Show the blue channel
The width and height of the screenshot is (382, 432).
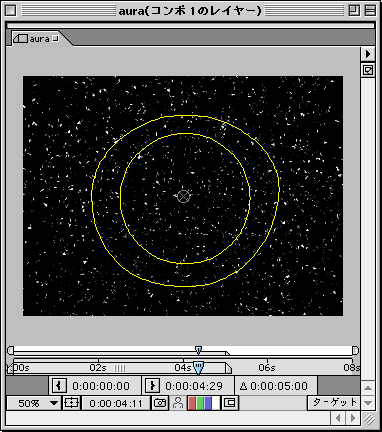[208, 403]
